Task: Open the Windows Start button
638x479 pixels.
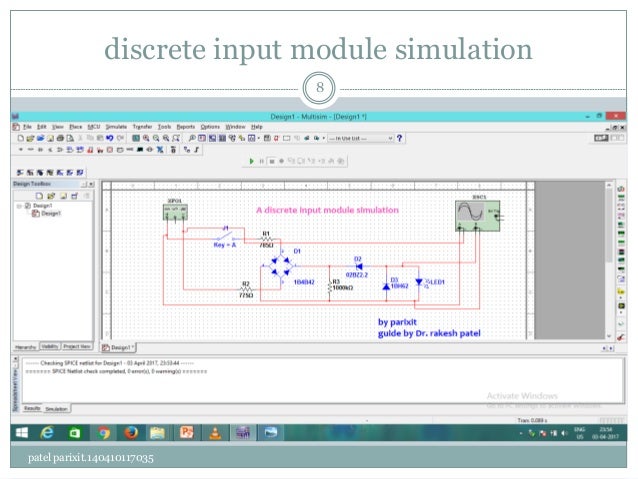Action: 22,433
